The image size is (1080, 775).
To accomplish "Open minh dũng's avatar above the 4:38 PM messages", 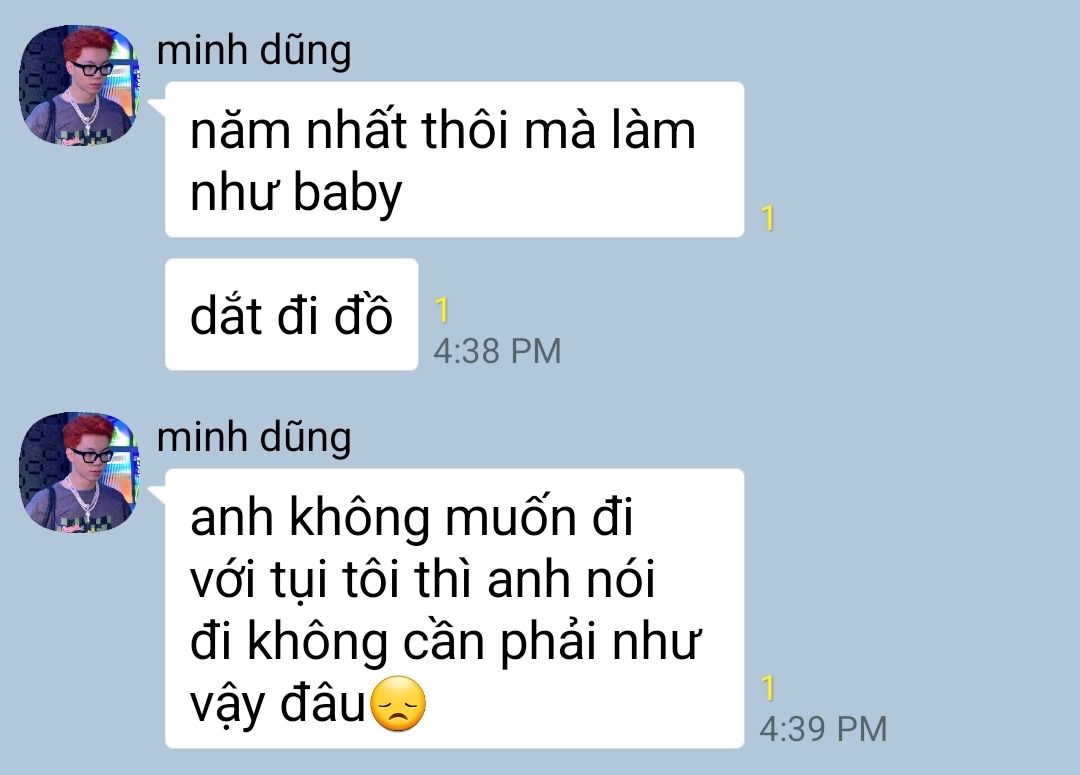I will coord(79,85).
